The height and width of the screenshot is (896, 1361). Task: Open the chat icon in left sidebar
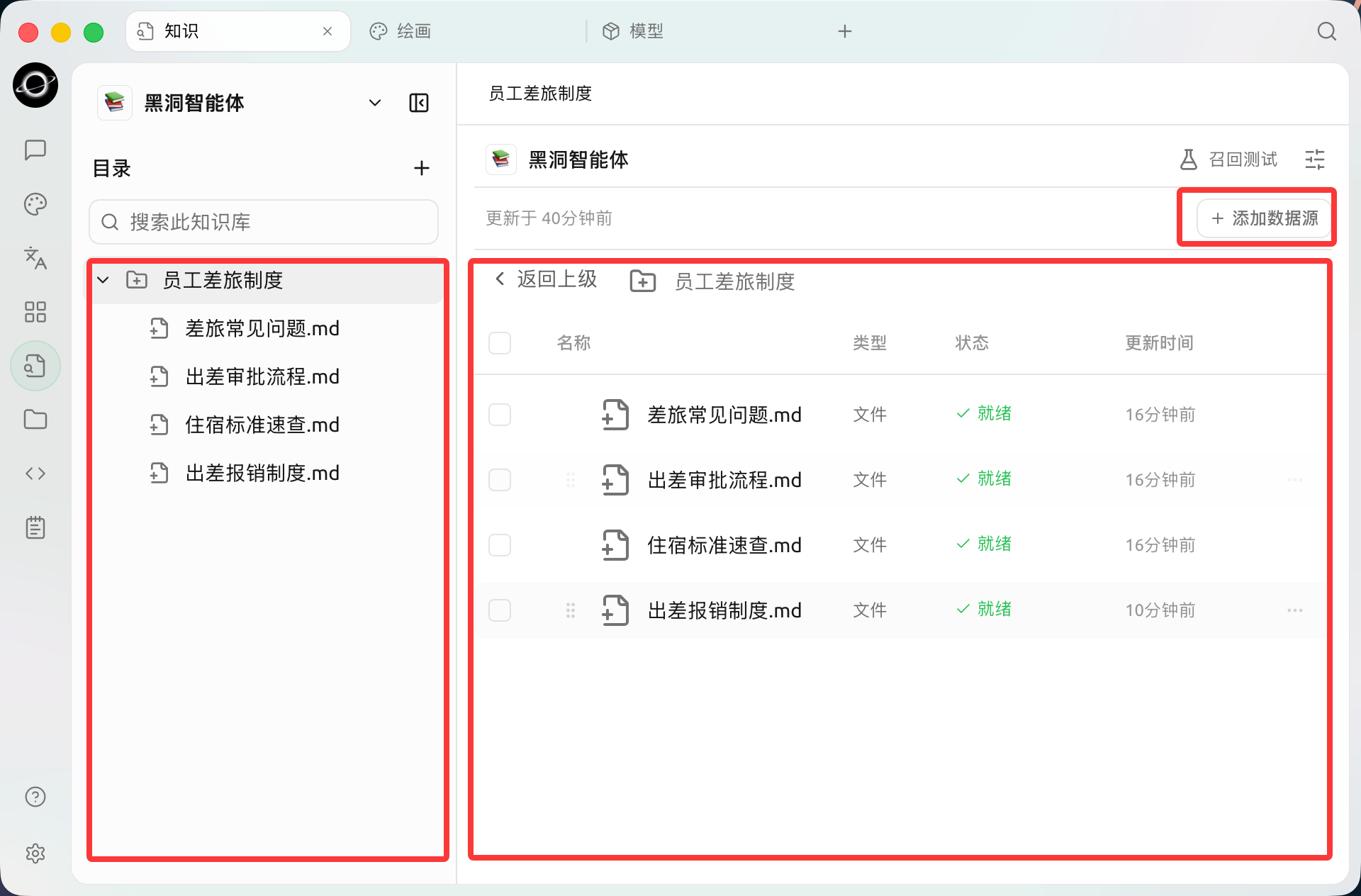pyautogui.click(x=35, y=150)
